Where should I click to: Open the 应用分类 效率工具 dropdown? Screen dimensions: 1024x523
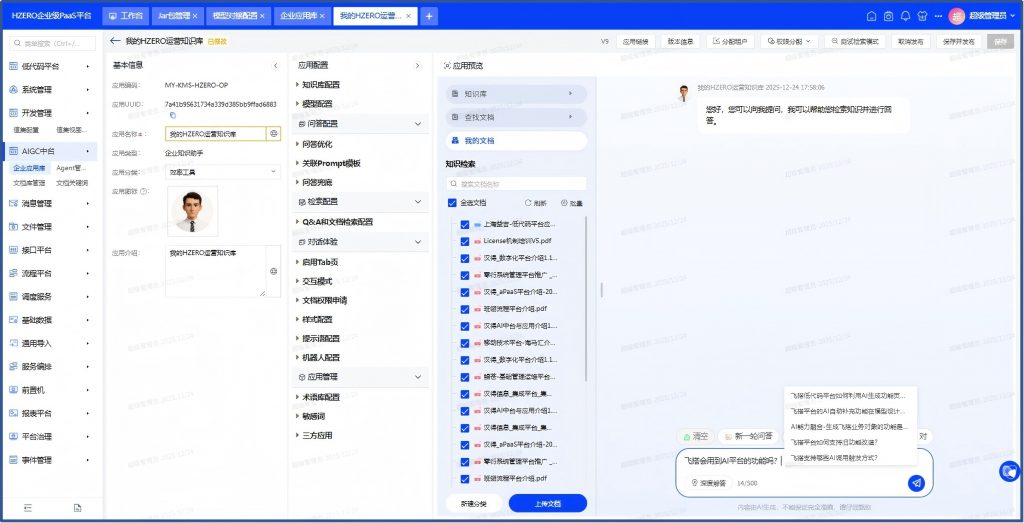[222, 172]
